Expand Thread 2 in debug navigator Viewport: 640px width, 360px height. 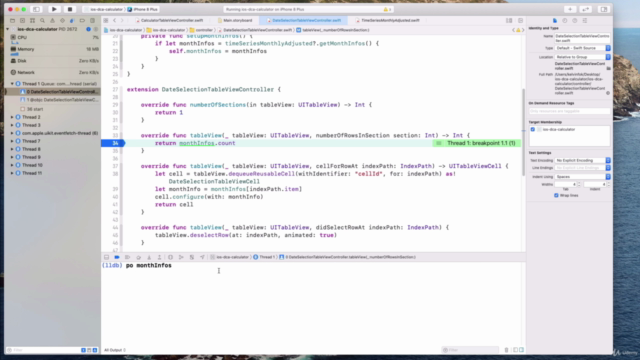(12, 117)
